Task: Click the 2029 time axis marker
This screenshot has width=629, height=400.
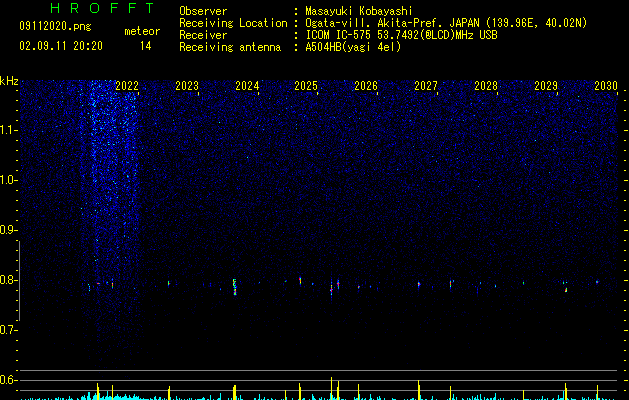Action: 546,86
